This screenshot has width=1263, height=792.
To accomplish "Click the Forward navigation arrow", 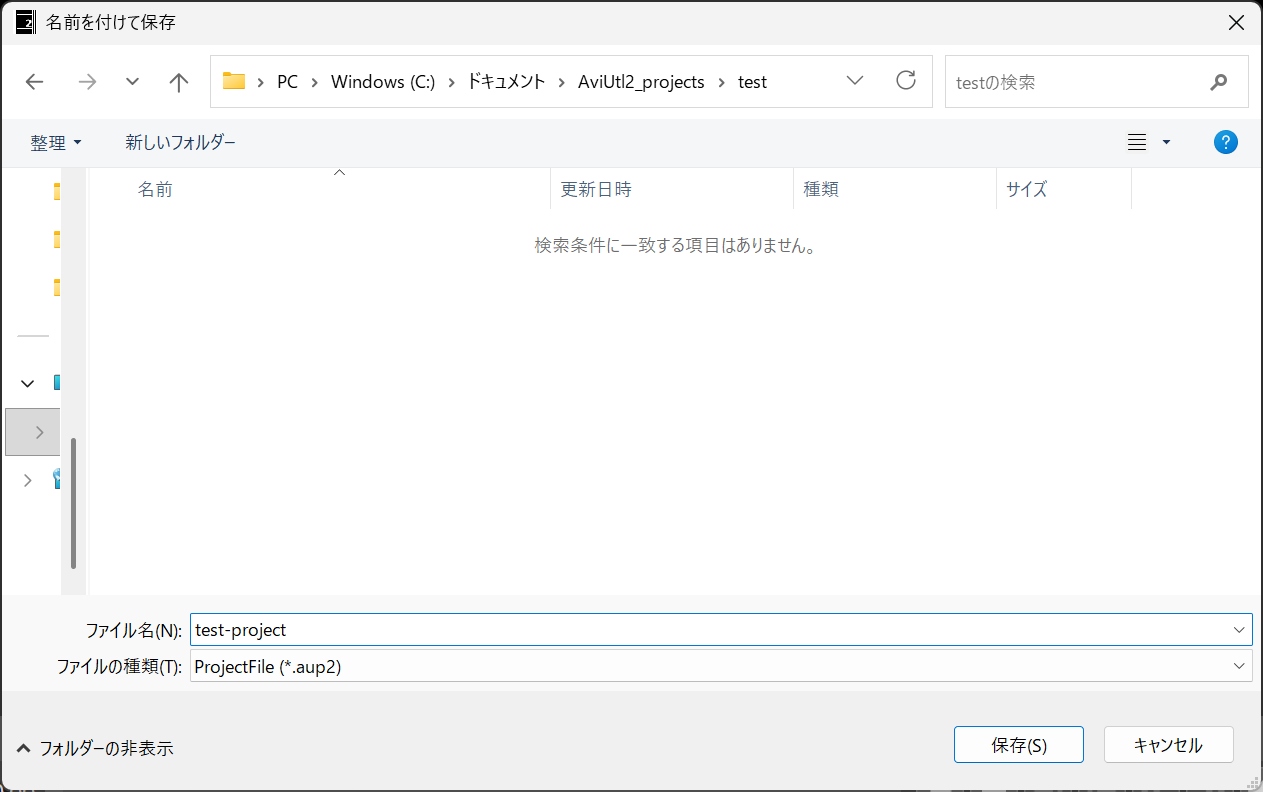I will pos(87,82).
